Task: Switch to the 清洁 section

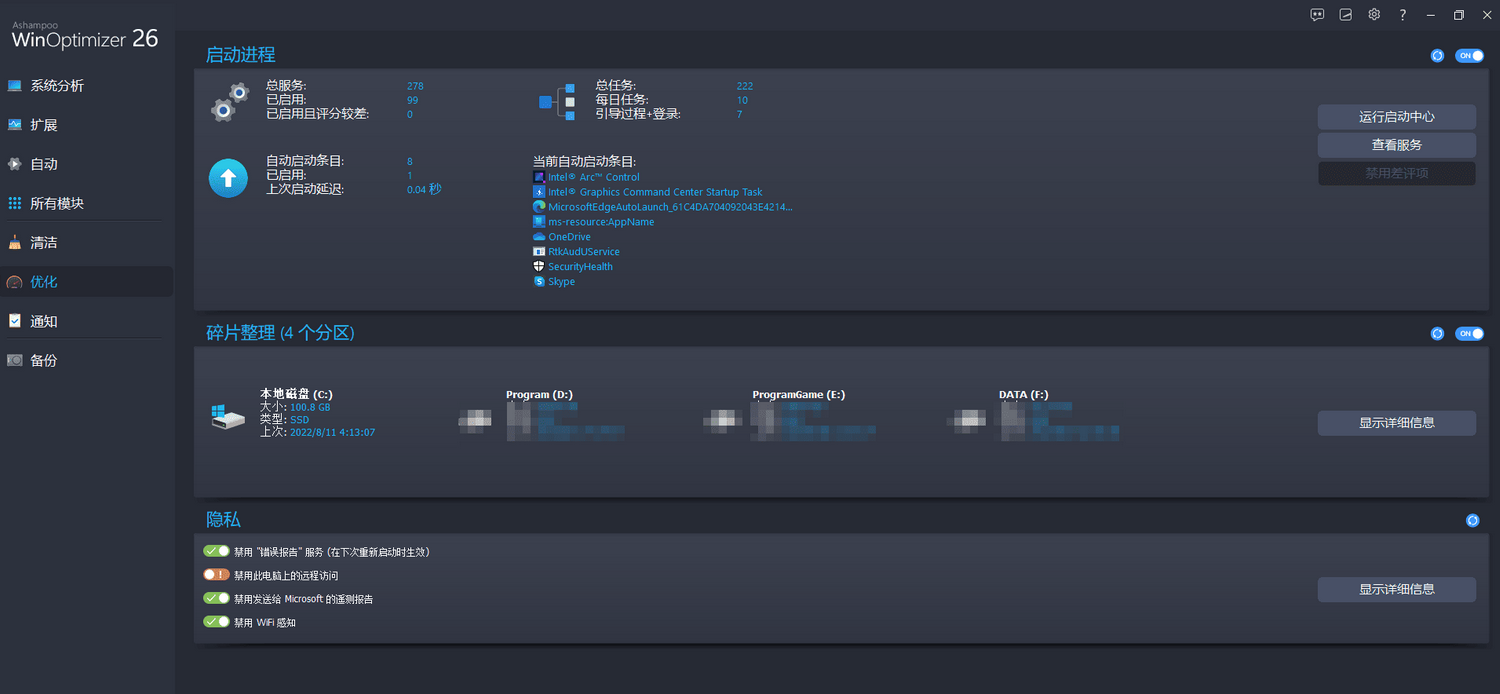Action: point(86,242)
